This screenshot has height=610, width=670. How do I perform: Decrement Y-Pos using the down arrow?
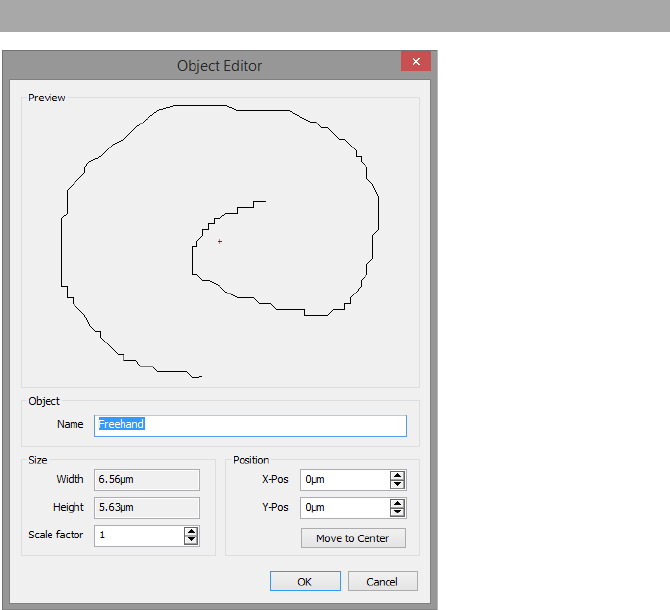(397, 513)
